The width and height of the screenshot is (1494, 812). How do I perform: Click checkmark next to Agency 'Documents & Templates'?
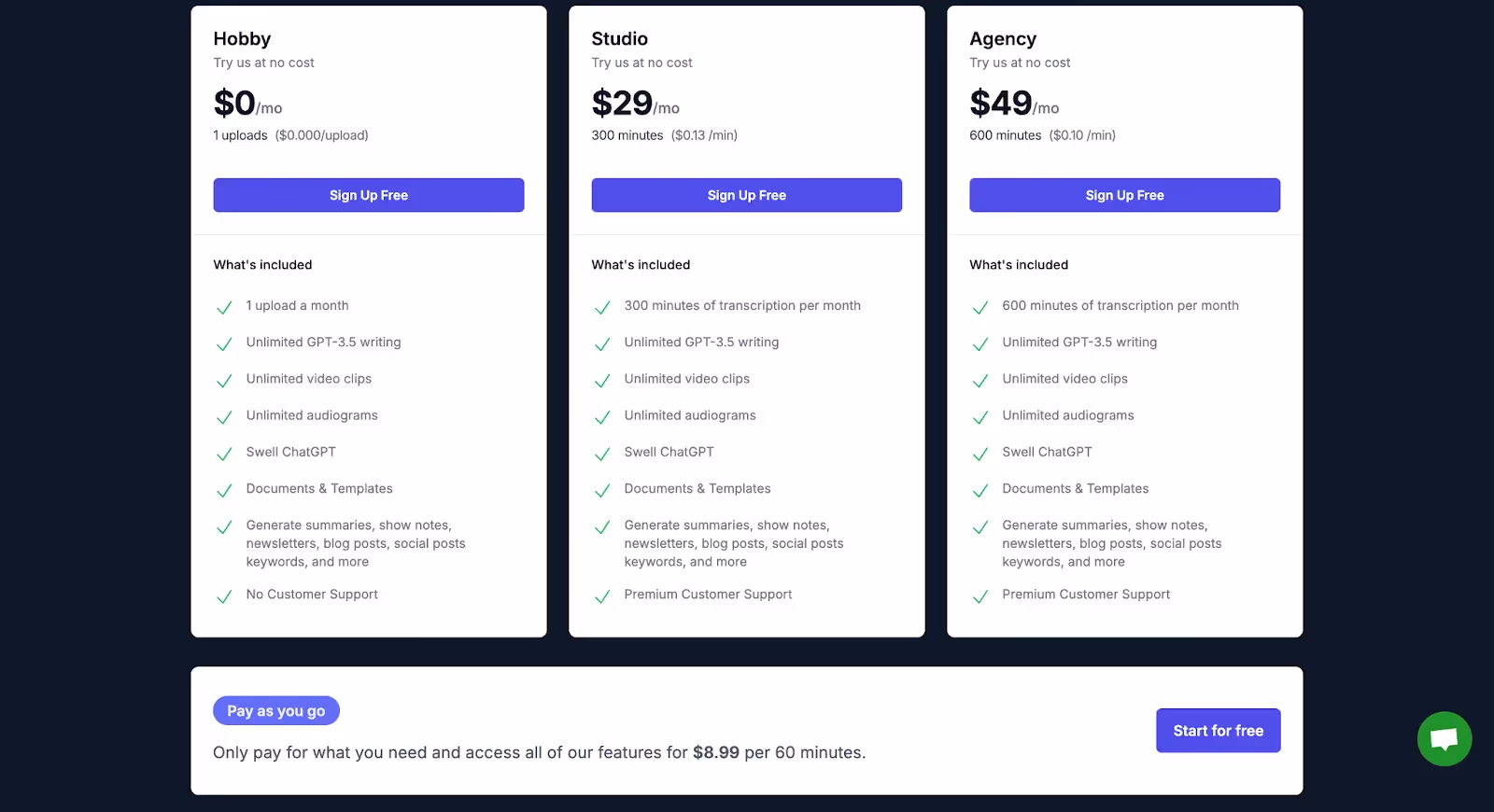point(980,490)
